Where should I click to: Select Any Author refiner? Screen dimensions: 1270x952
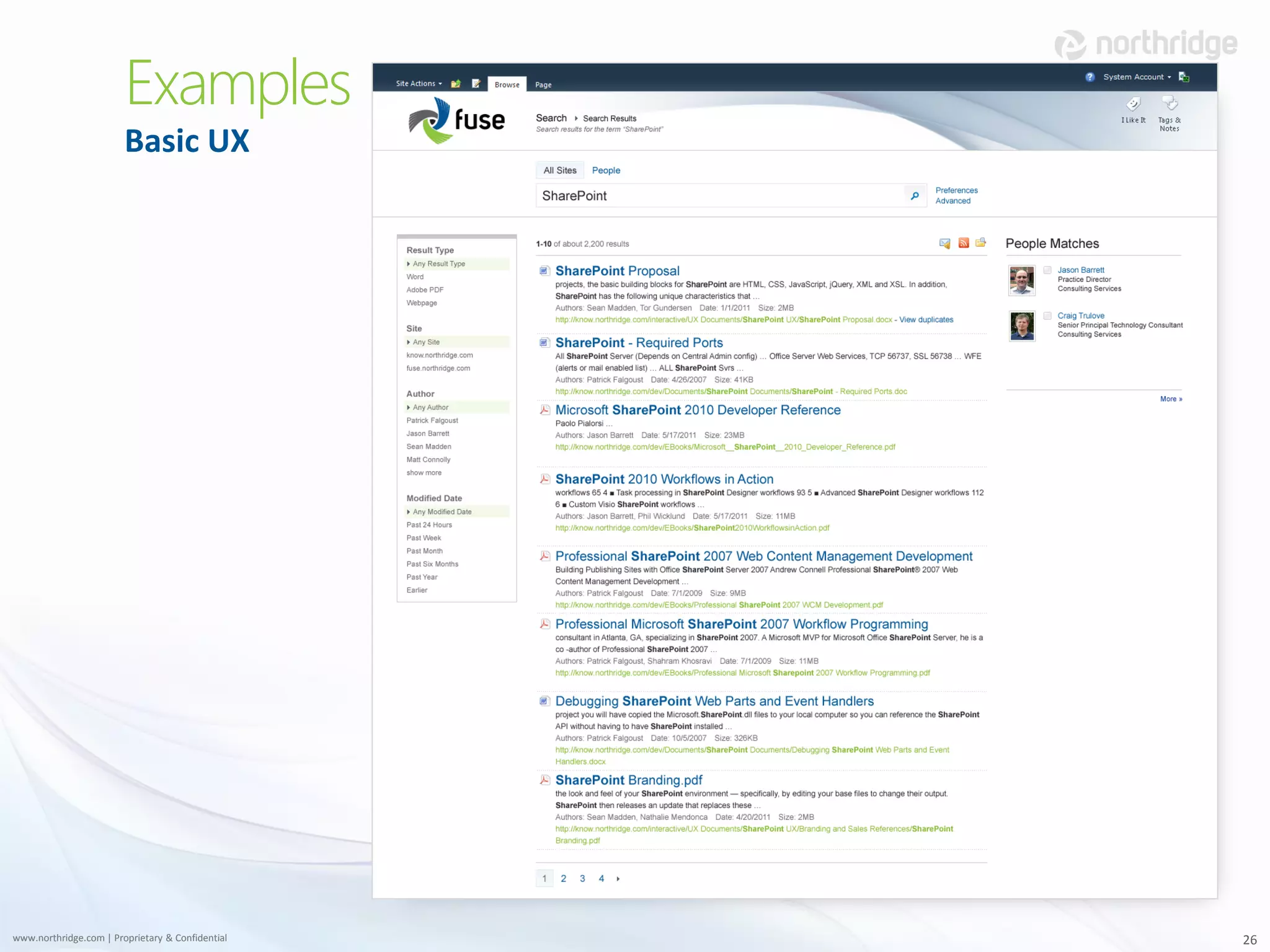(x=458, y=408)
